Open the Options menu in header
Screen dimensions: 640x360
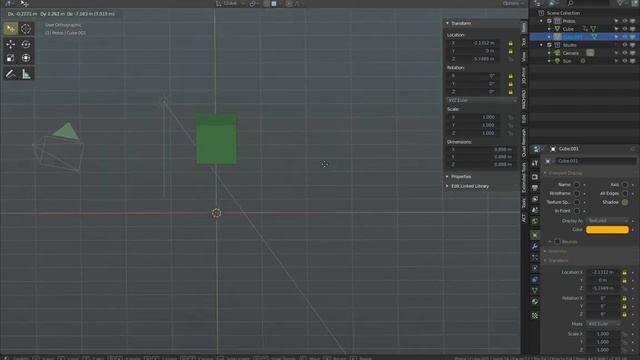point(513,3)
